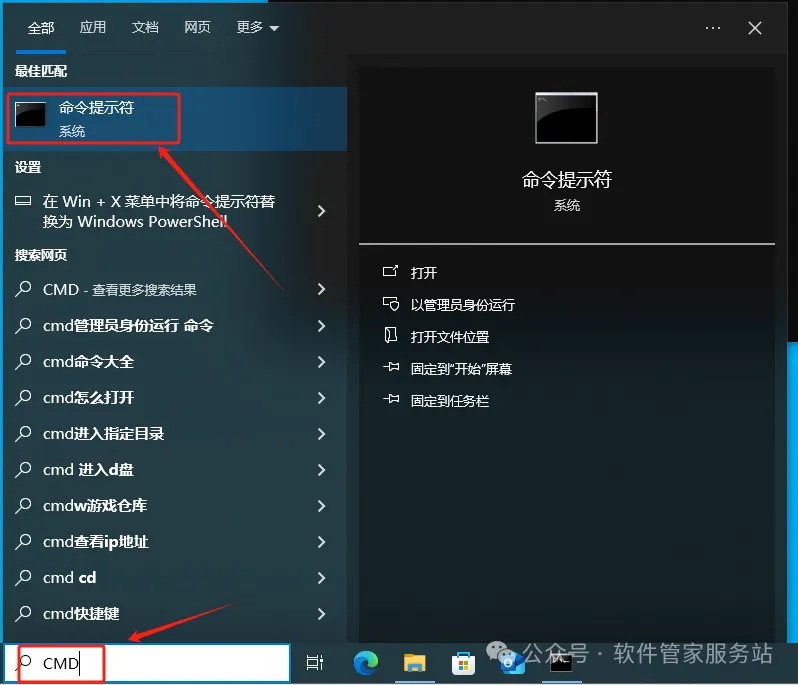Open the three-dots options menu
The height and width of the screenshot is (685, 798).
tap(712, 28)
